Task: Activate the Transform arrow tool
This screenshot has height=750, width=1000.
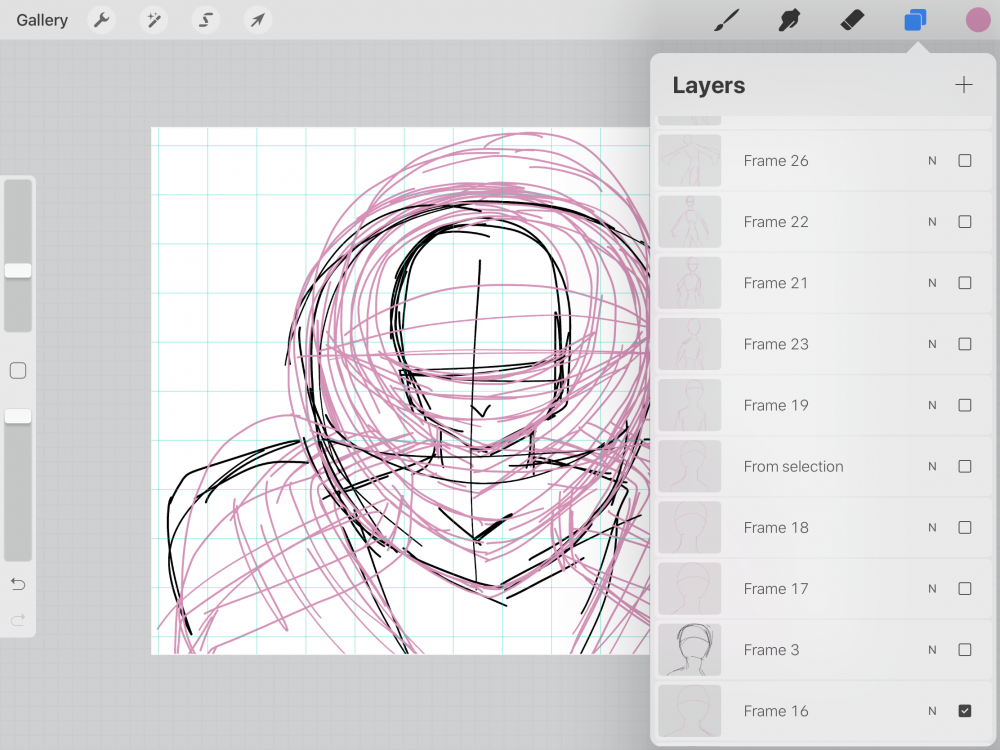Action: pos(258,20)
